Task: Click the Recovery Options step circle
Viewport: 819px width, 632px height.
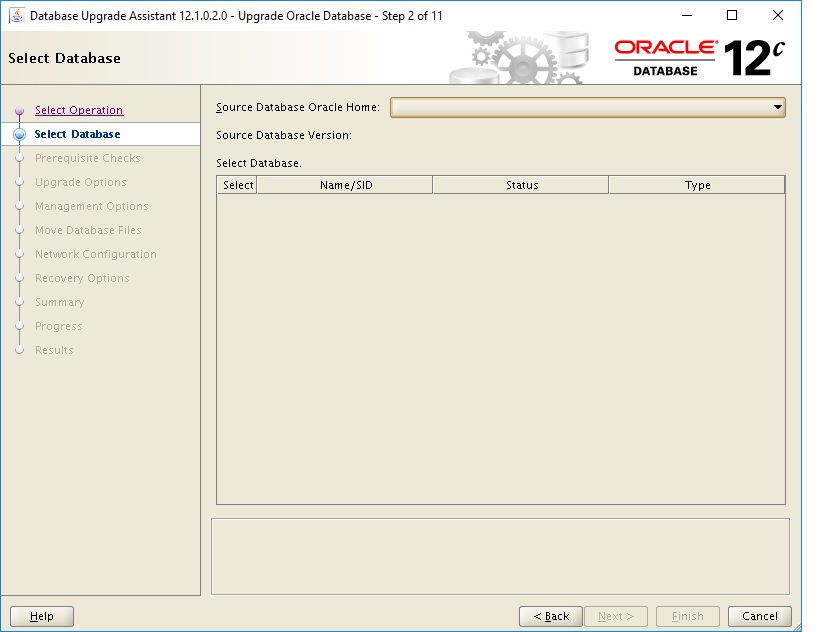Action: coord(20,278)
